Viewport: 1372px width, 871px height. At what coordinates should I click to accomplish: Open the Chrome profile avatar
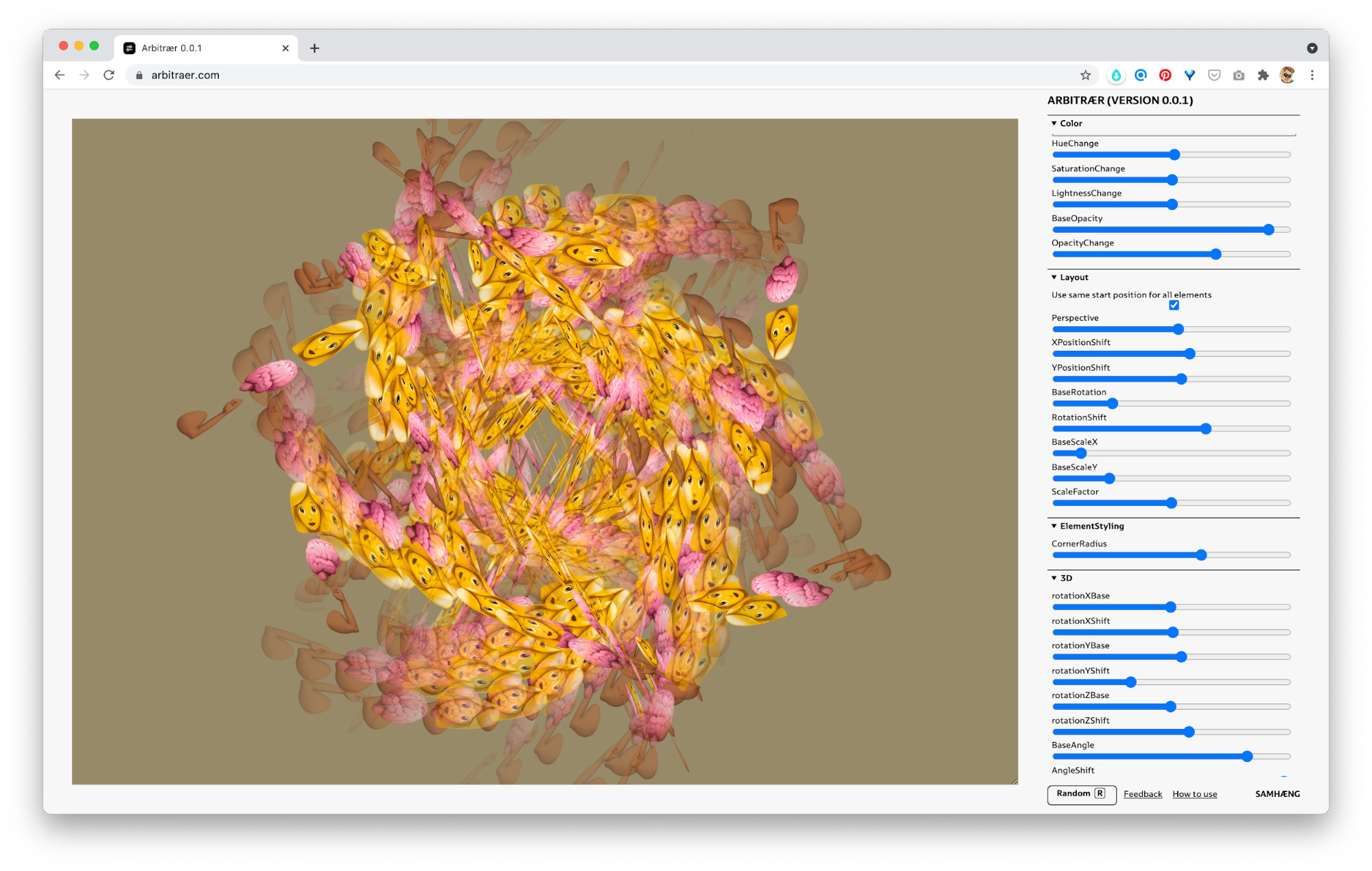click(x=1287, y=75)
